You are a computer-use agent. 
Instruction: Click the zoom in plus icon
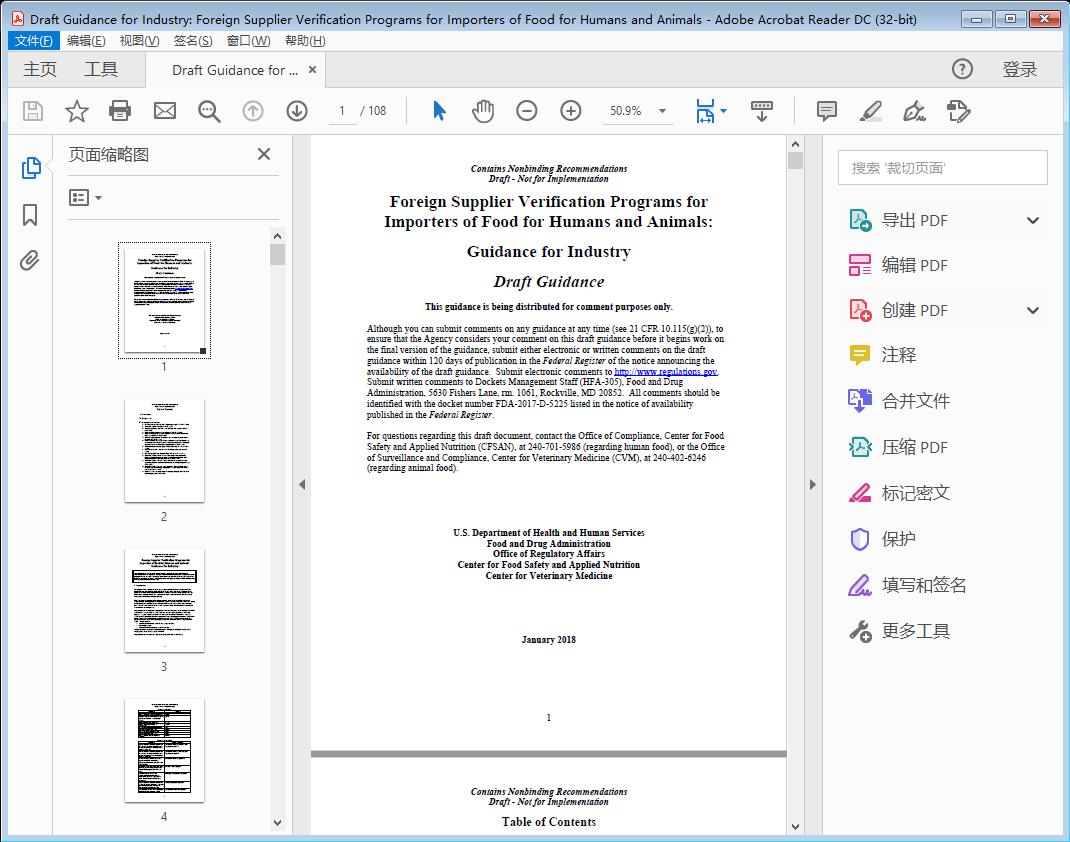click(x=571, y=111)
